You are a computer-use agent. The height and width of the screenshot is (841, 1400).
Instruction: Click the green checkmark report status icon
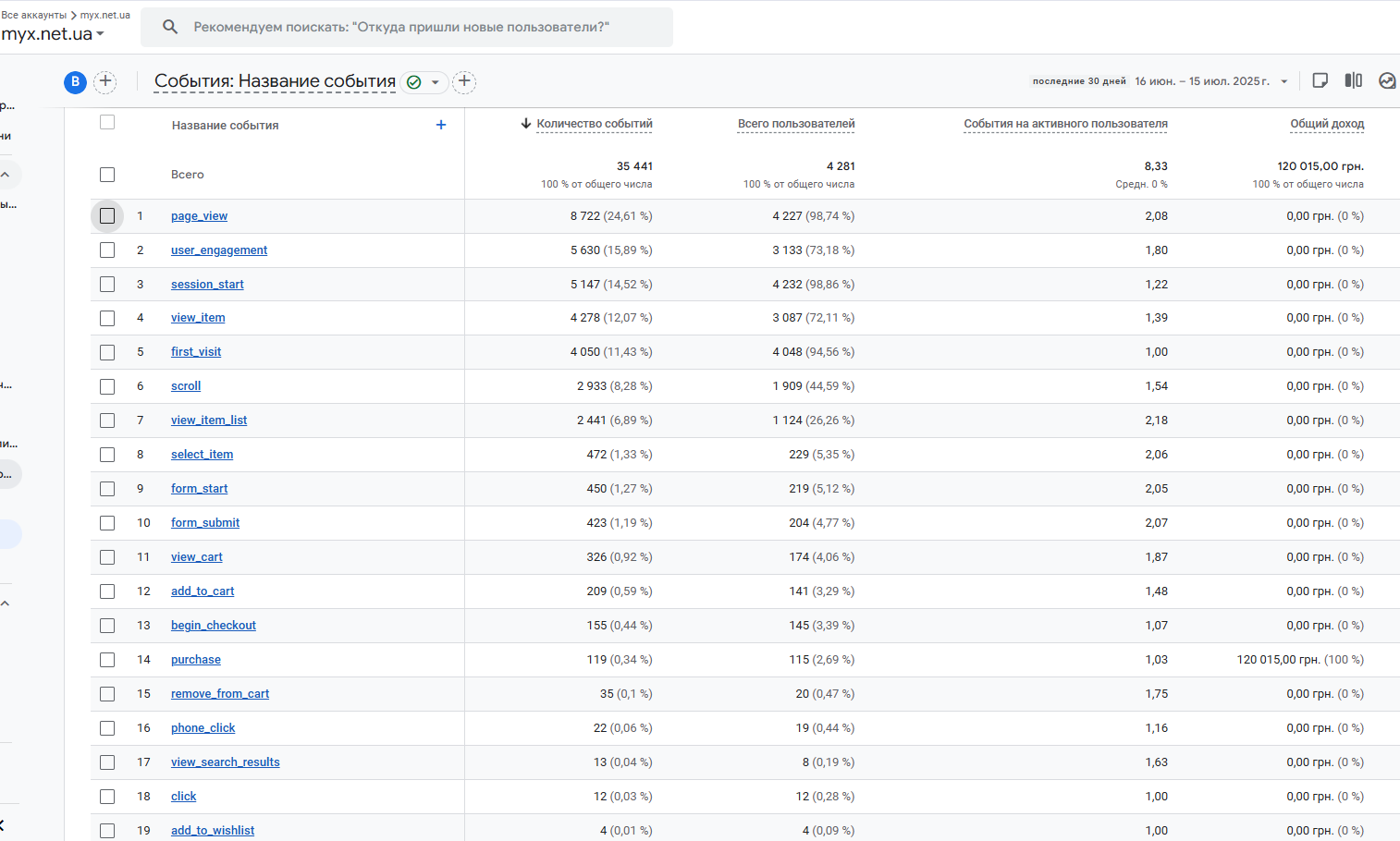click(414, 82)
